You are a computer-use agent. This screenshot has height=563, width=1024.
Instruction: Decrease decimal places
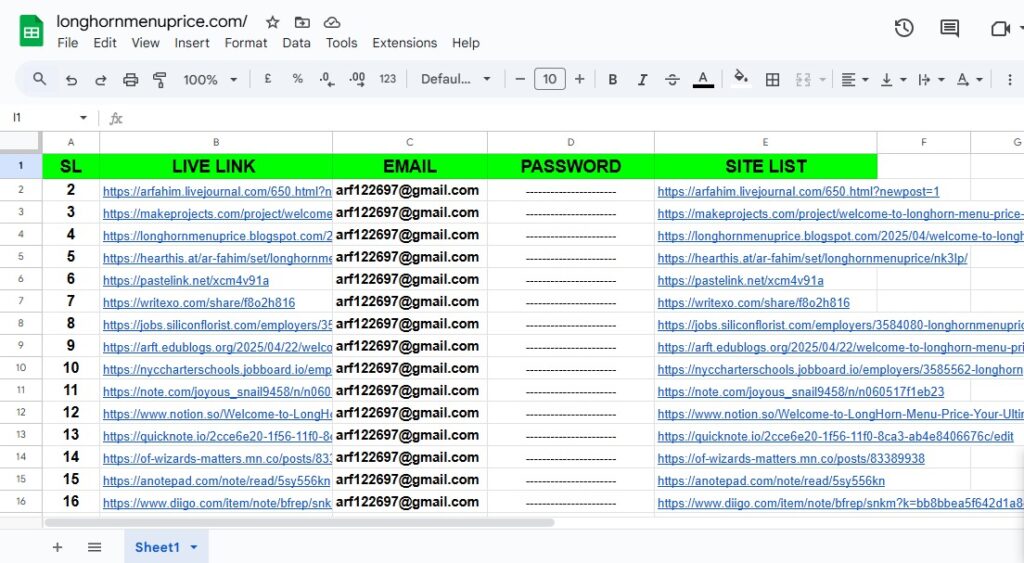[327, 80]
